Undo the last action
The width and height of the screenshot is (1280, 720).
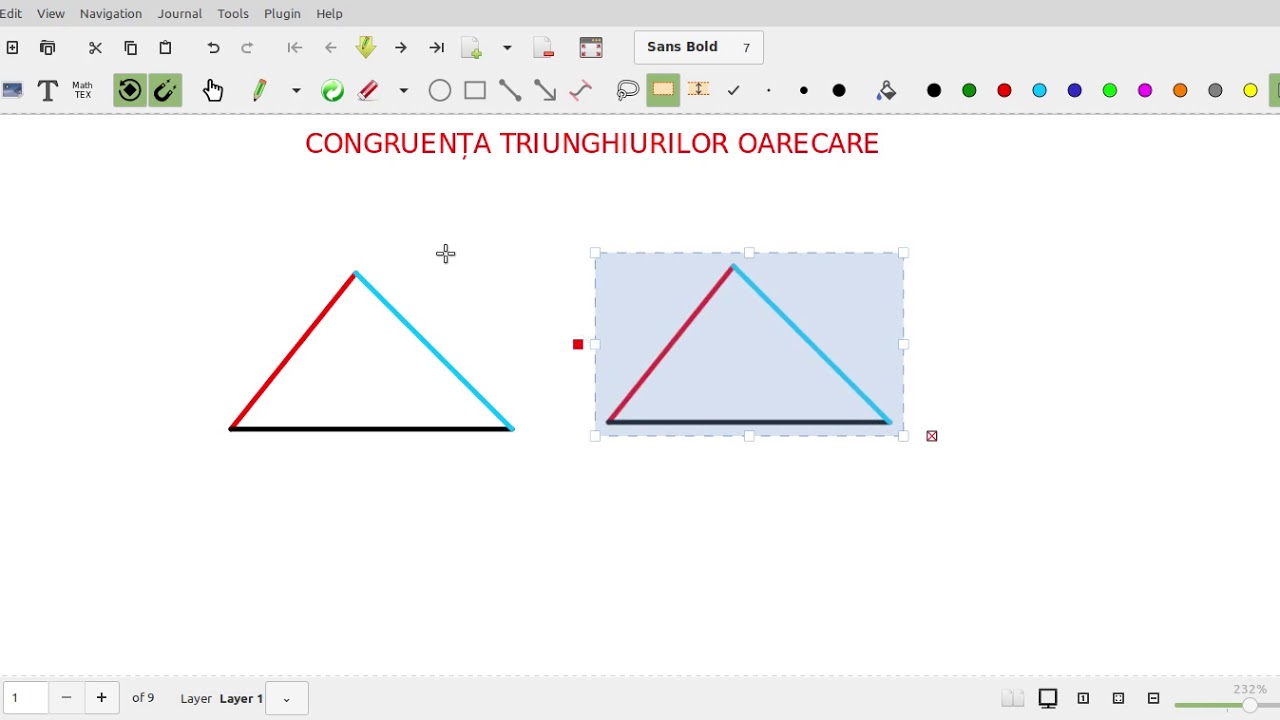213,47
